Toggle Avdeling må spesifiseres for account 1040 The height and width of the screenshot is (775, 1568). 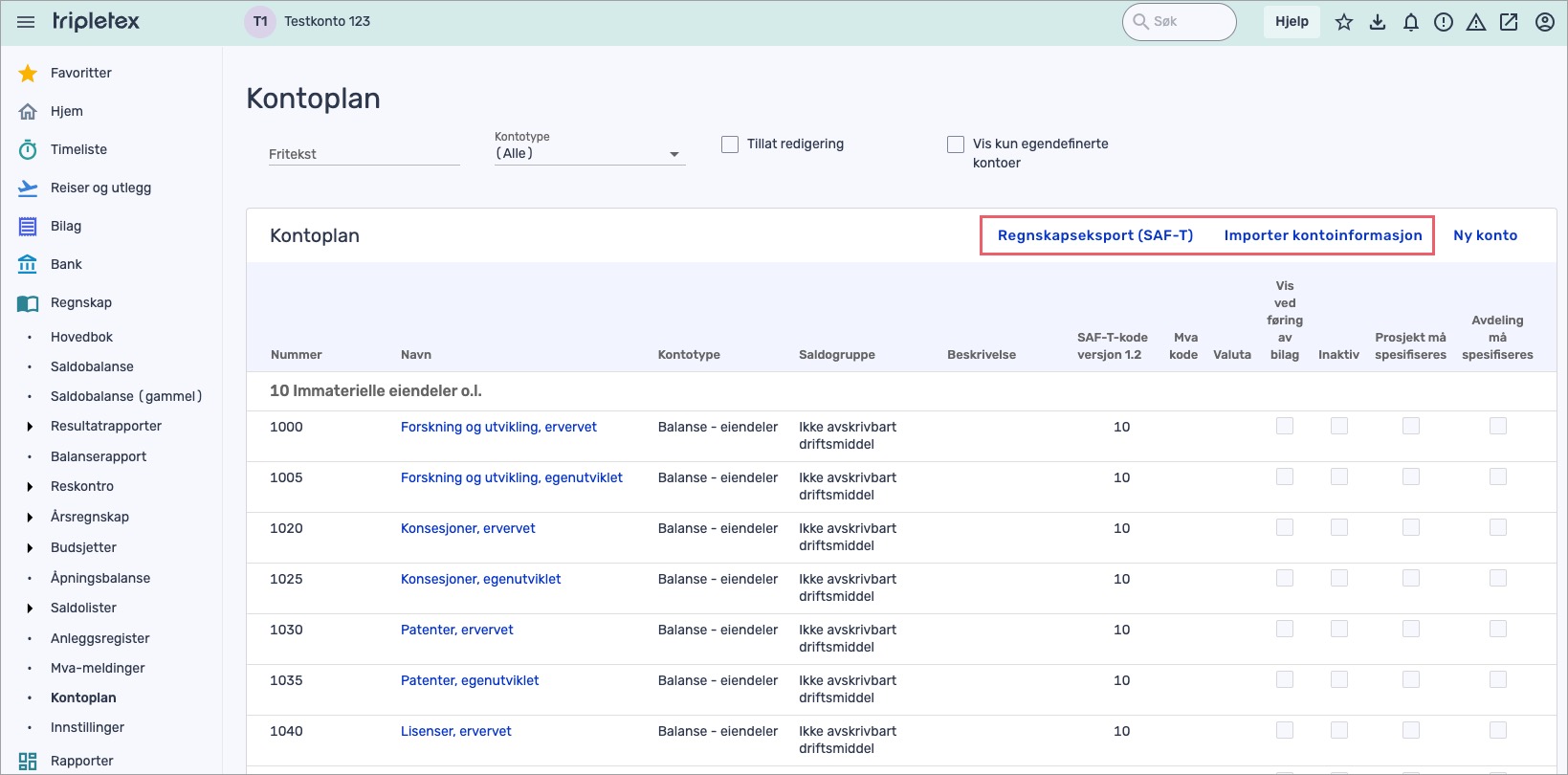tap(1498, 730)
